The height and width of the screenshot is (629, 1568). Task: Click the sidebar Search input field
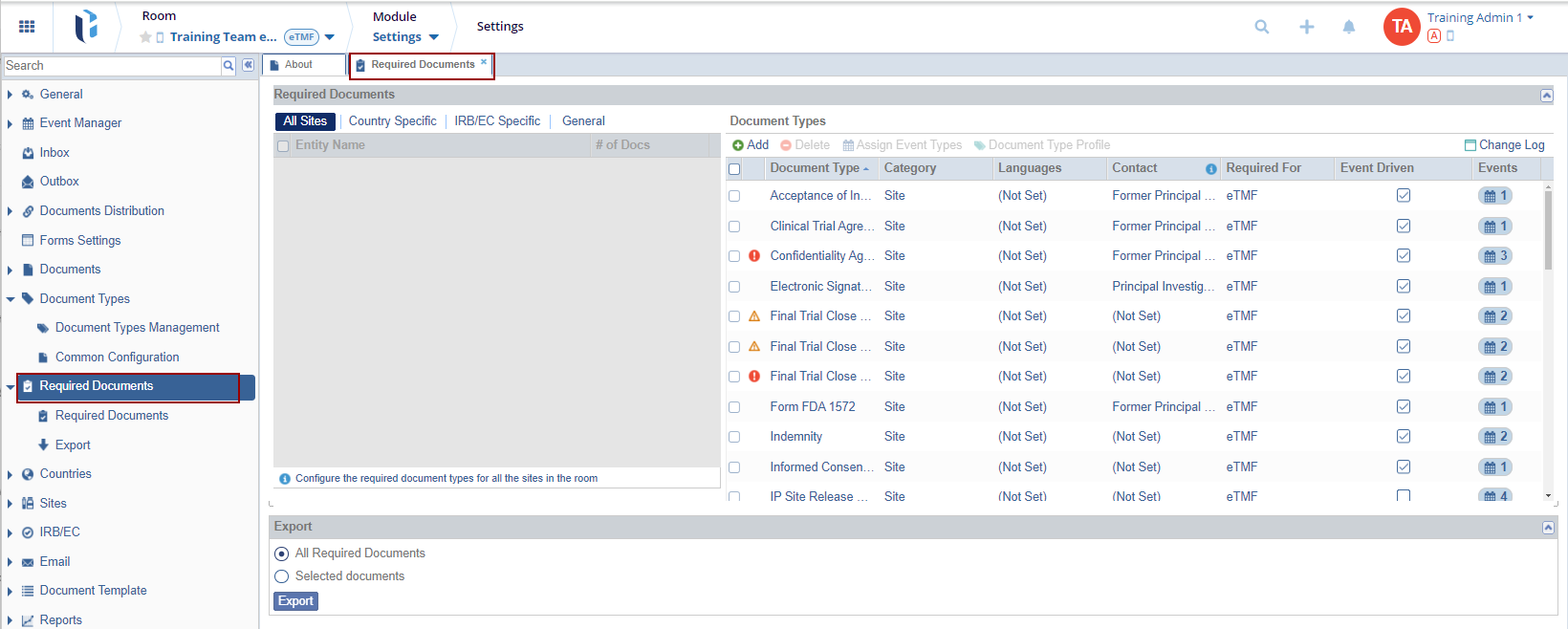[x=112, y=66]
